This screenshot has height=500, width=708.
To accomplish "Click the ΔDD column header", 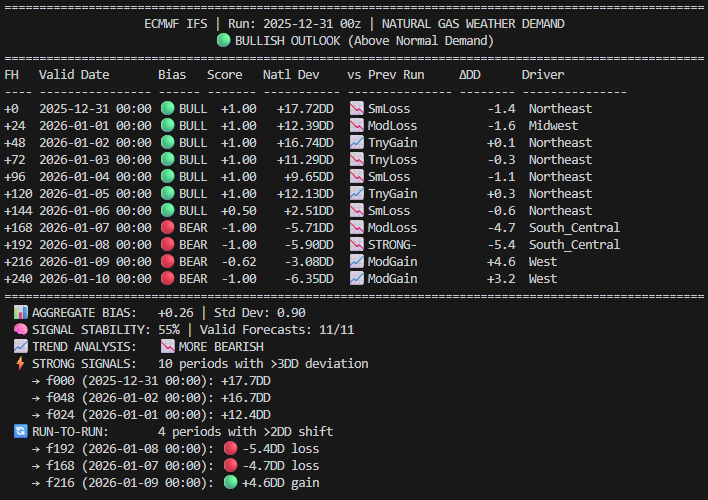I will point(470,75).
